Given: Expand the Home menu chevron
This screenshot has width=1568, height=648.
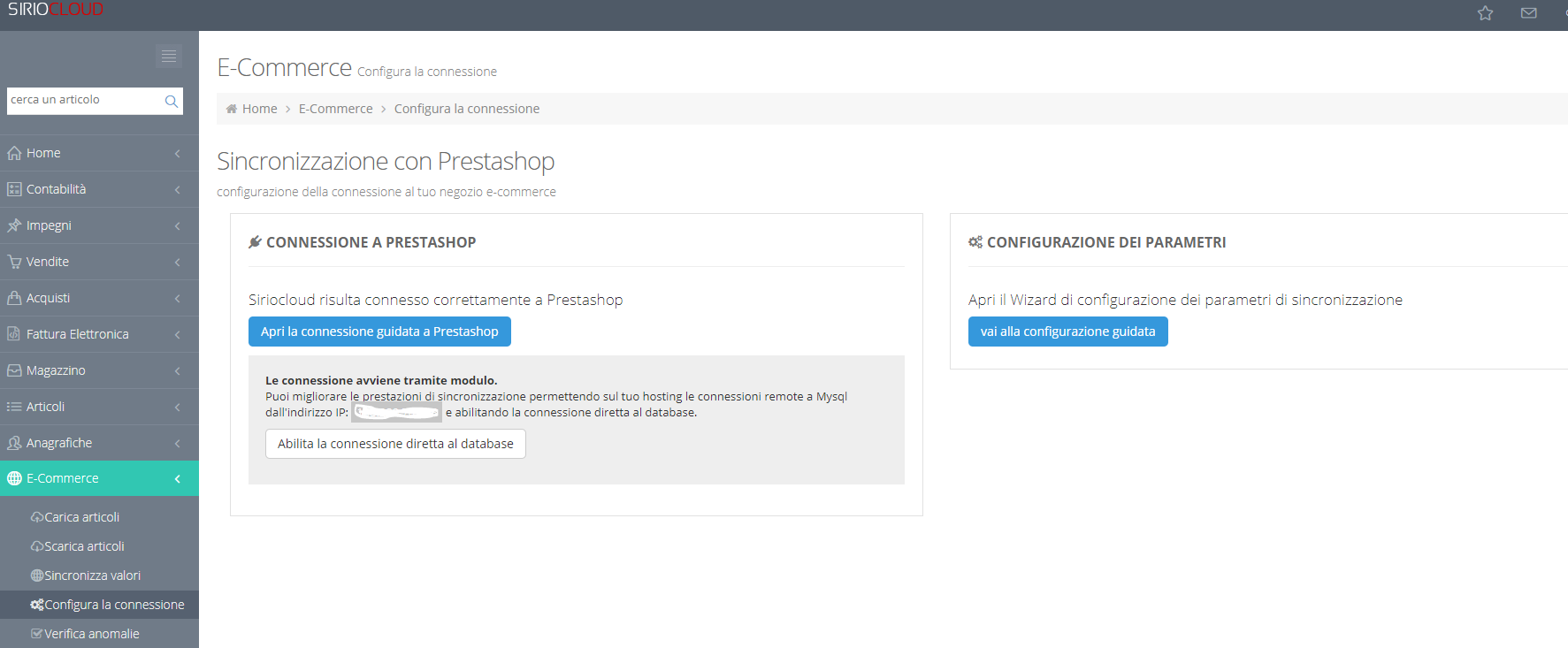Looking at the screenshot, I should click(178, 154).
